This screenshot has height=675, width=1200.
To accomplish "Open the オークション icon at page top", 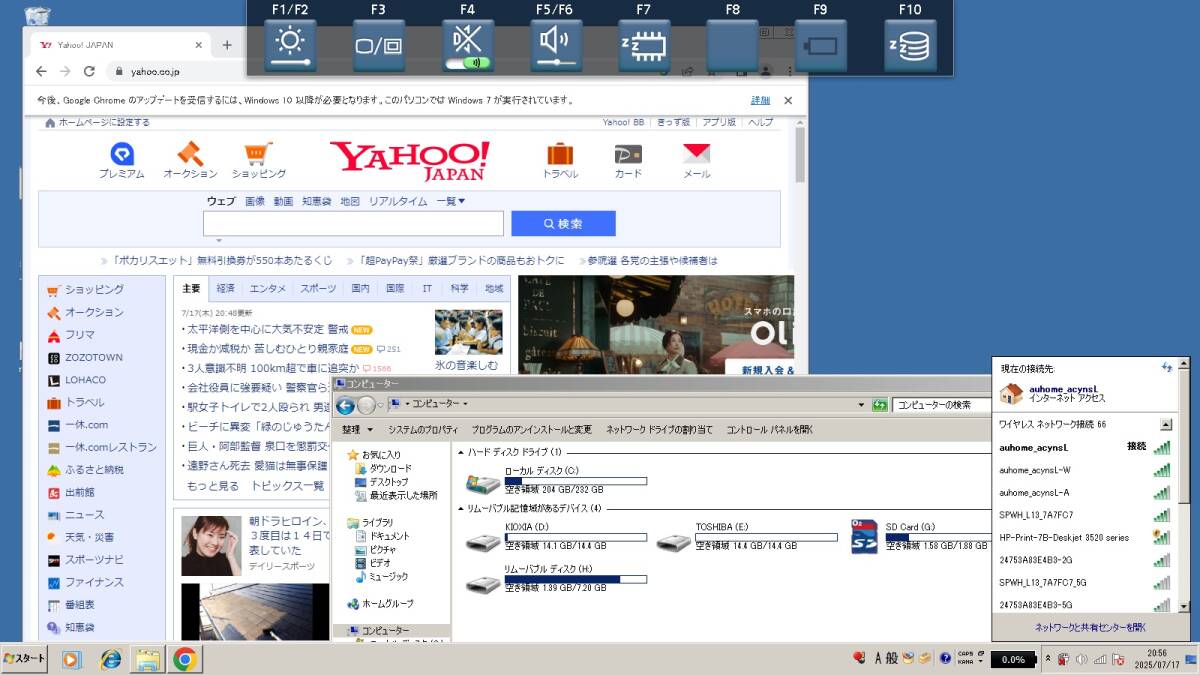I will (x=190, y=161).
